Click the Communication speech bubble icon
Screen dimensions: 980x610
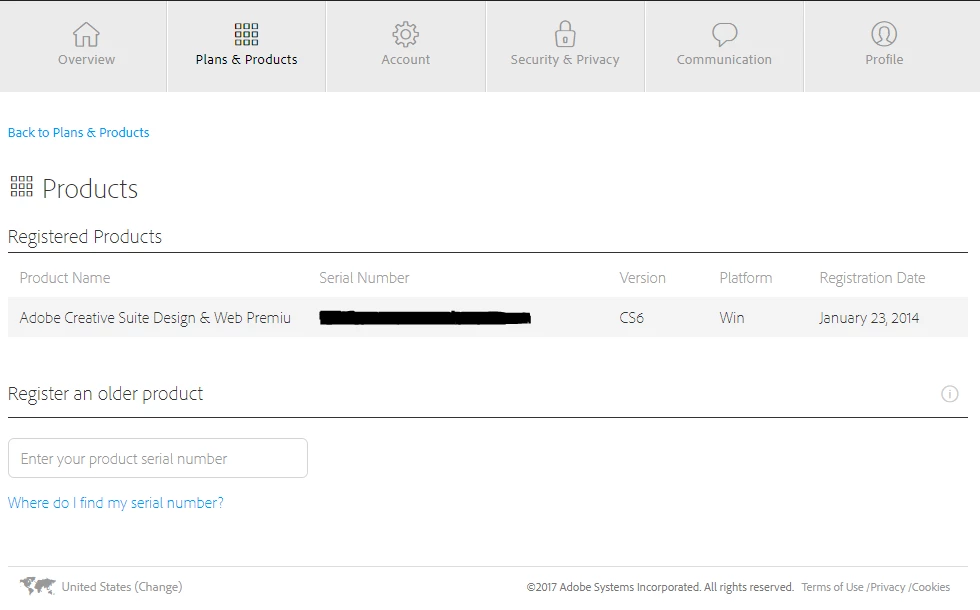724,34
